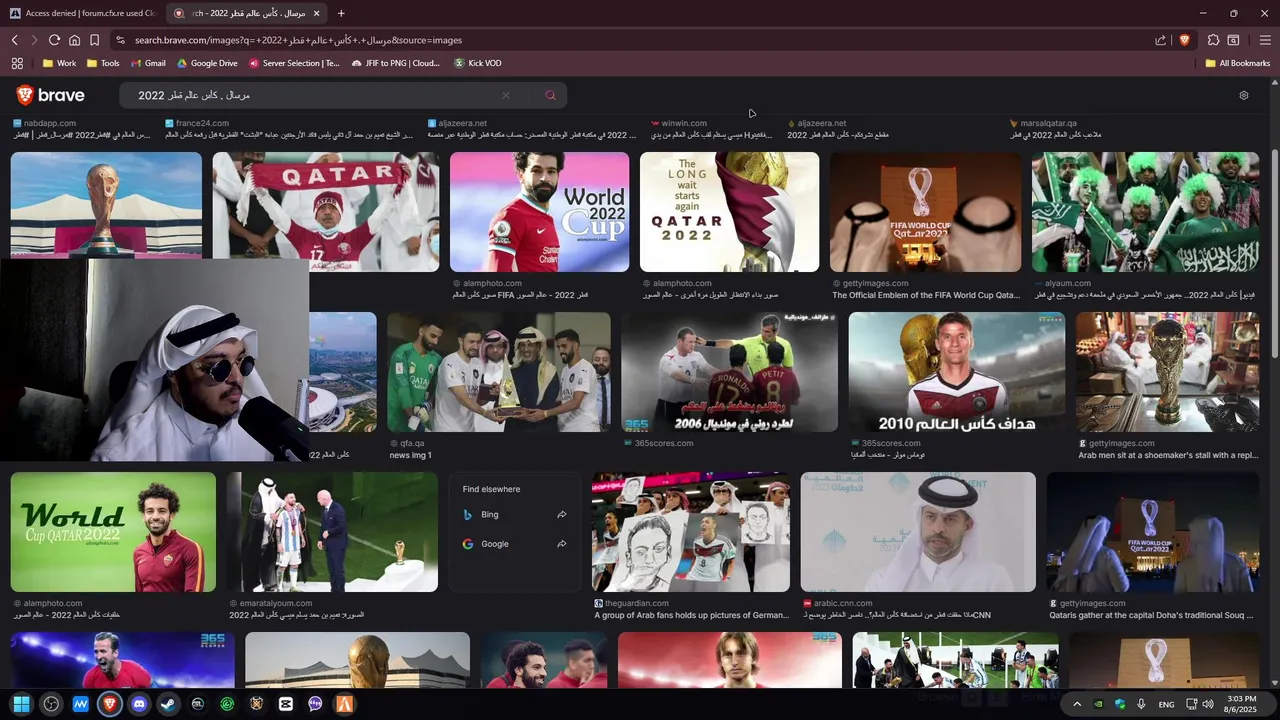1280x720 pixels.
Task: Go to the browser Home page
Action: point(74,40)
